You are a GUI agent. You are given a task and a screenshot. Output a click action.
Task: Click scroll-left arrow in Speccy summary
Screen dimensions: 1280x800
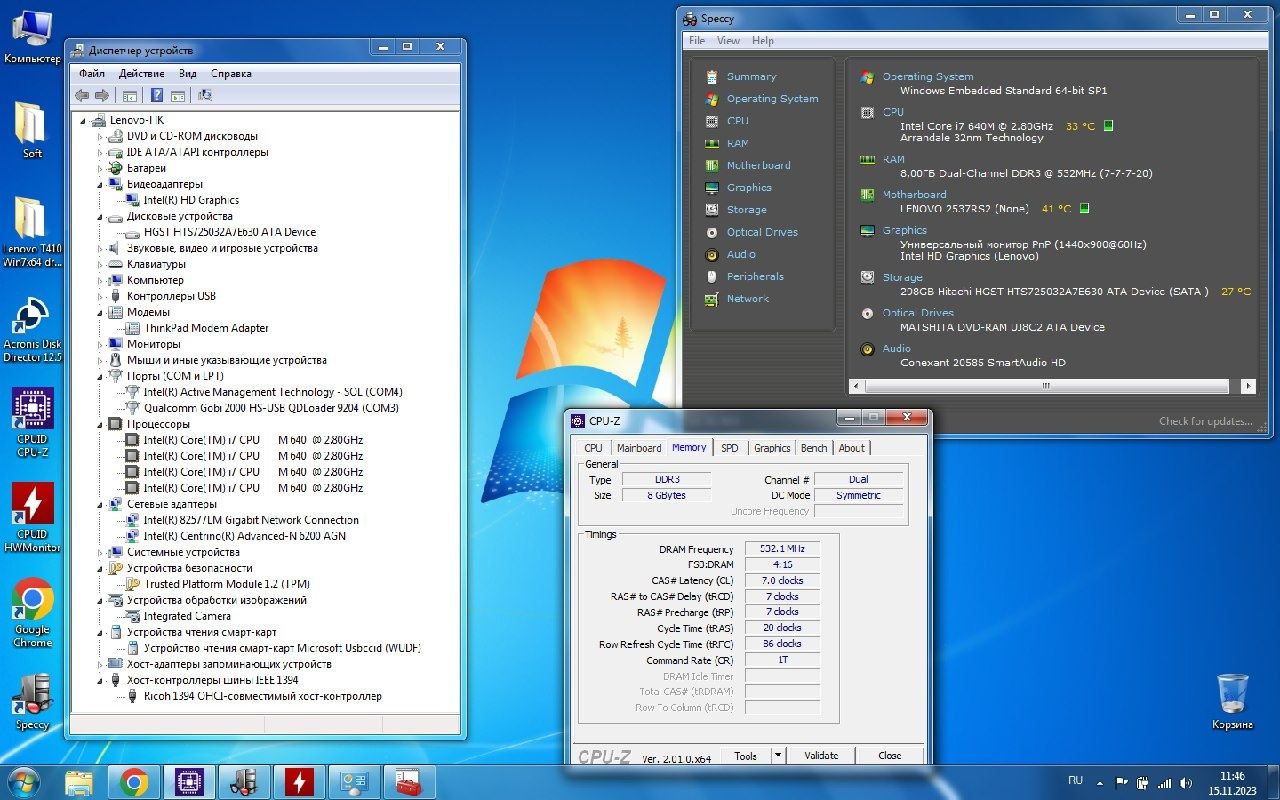click(x=856, y=386)
